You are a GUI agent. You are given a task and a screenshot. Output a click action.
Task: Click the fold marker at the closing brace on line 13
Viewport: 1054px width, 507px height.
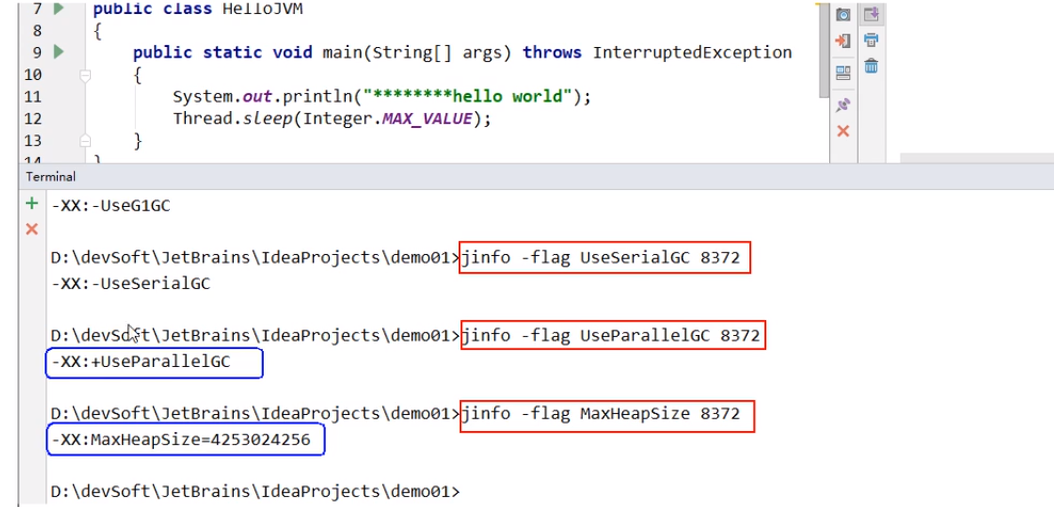click(85, 141)
